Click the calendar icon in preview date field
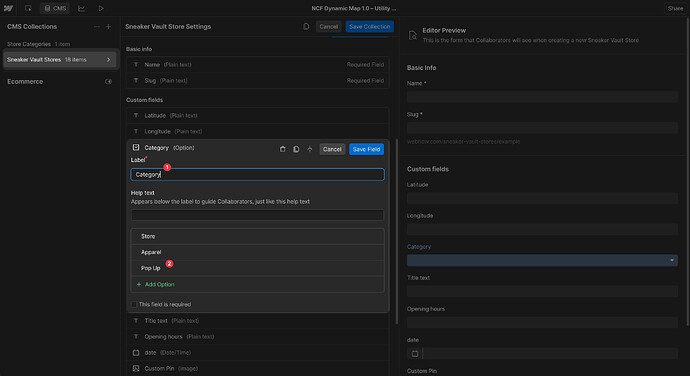 pos(415,354)
